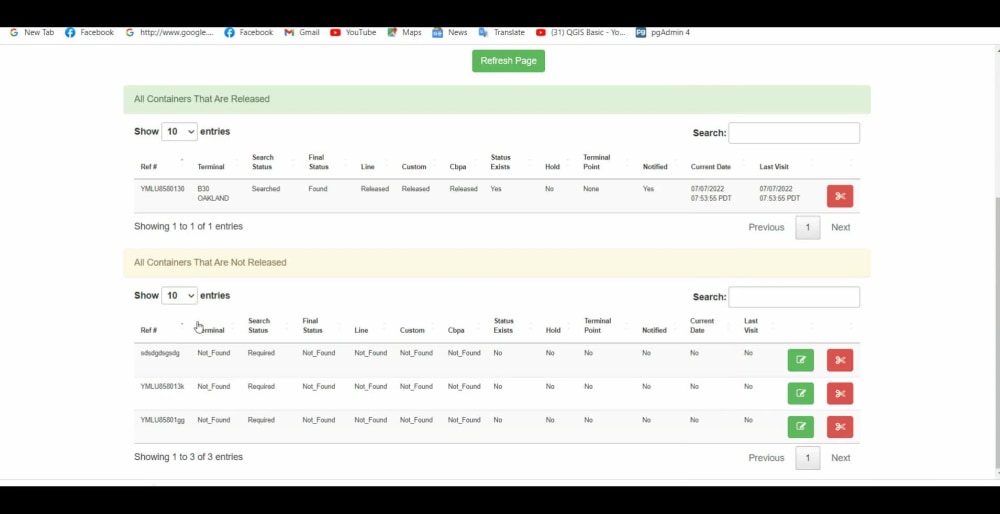Sort Not Released table by Hold column

553,330
